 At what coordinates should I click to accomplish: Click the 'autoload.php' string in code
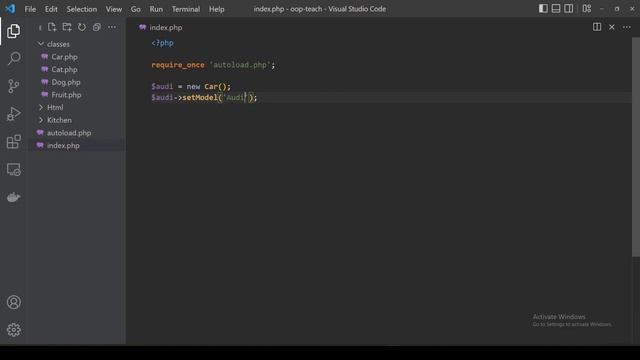pos(240,65)
